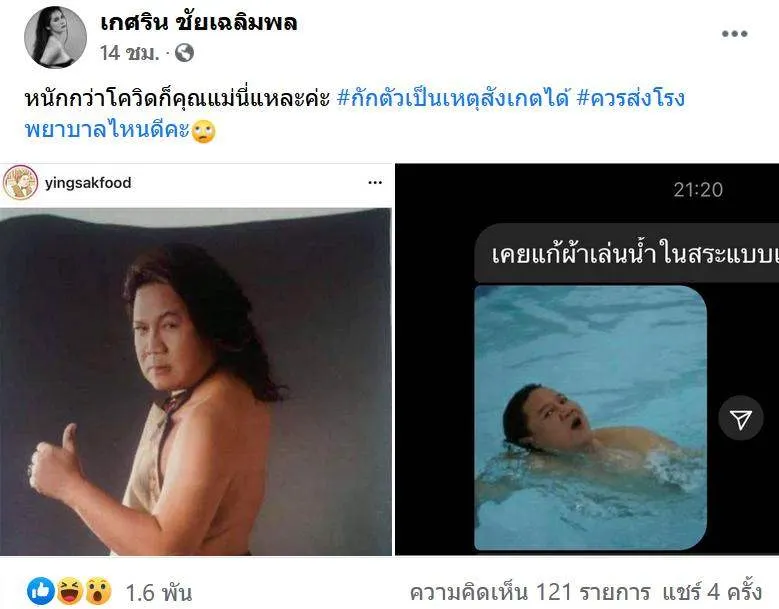Click the 14 ชม. timestamp link
The height and width of the screenshot is (609, 779).
[x=130, y=53]
